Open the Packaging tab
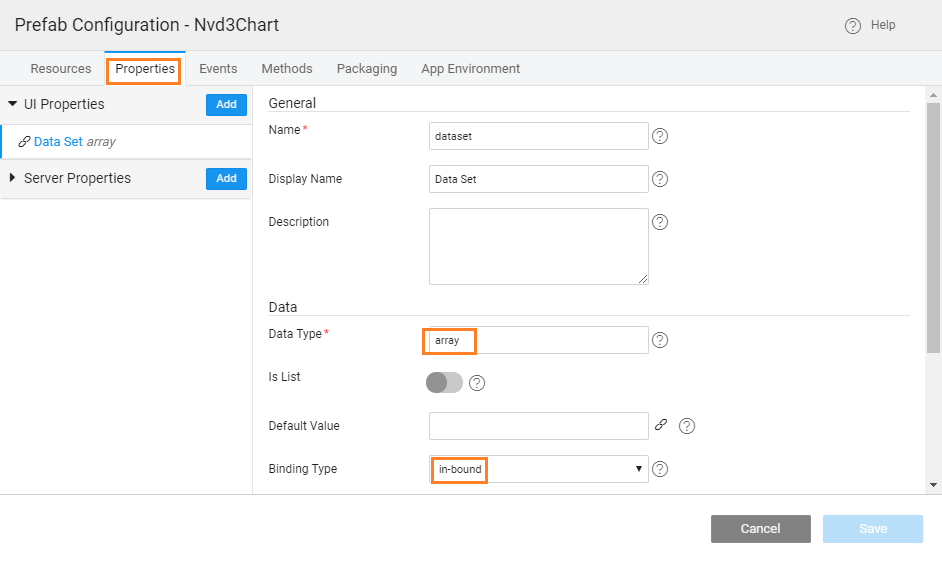Screen dimensions: 942x562 tap(366, 69)
